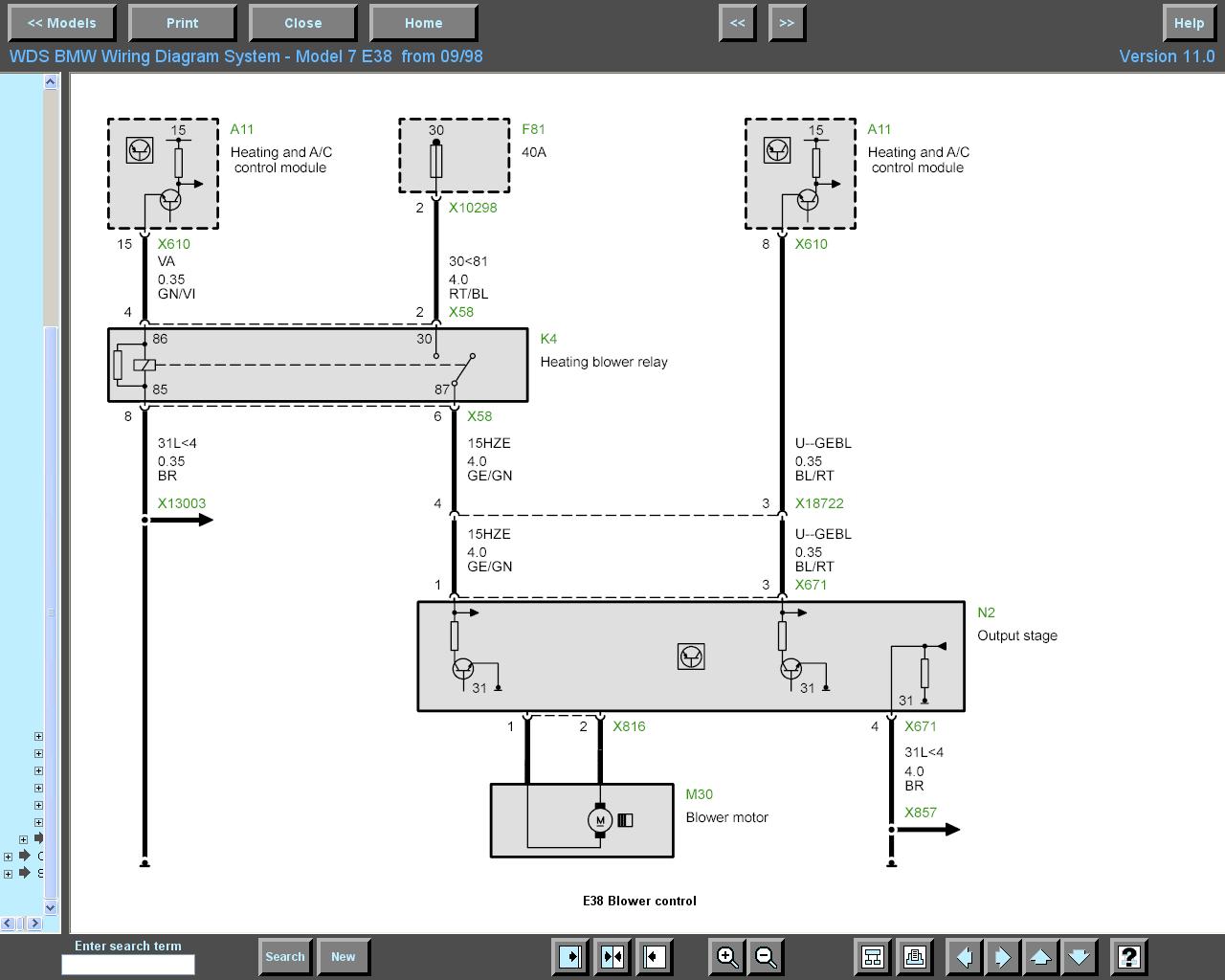Image resolution: width=1225 pixels, height=980 pixels.
Task: Click the 'Output stage' label
Action: pyautogui.click(x=1017, y=635)
